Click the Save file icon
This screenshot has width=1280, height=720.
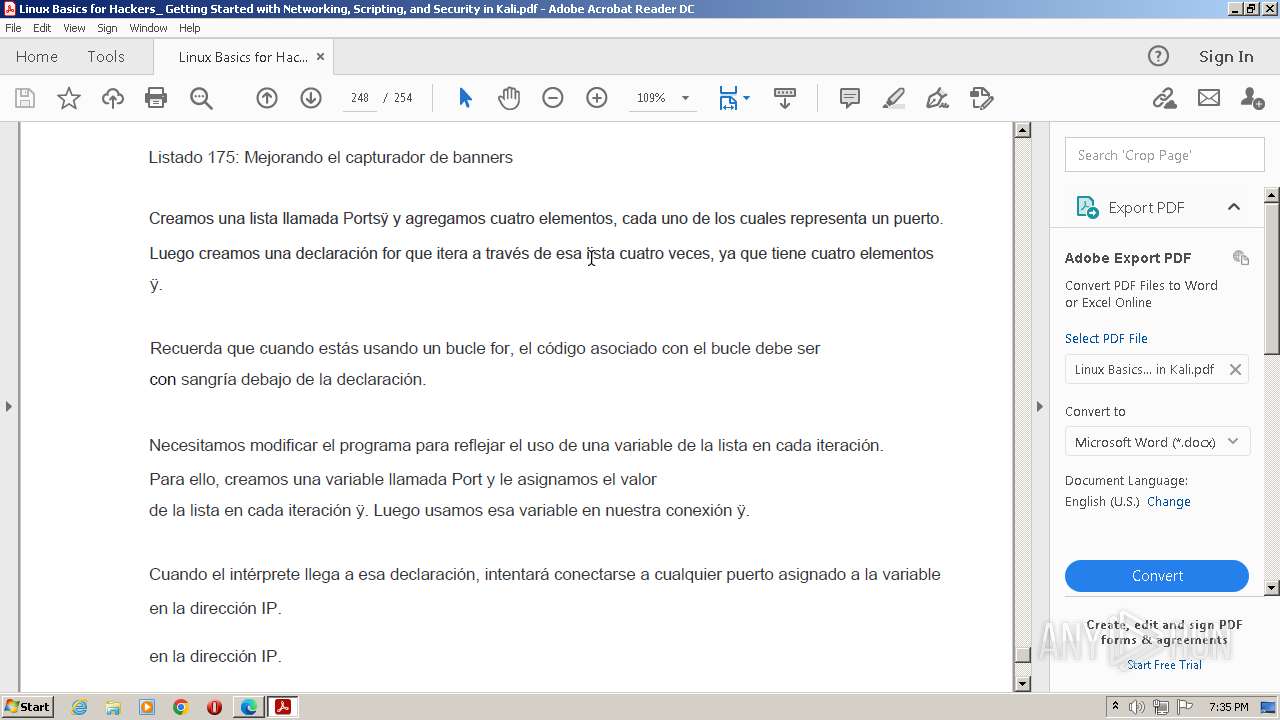click(25, 98)
